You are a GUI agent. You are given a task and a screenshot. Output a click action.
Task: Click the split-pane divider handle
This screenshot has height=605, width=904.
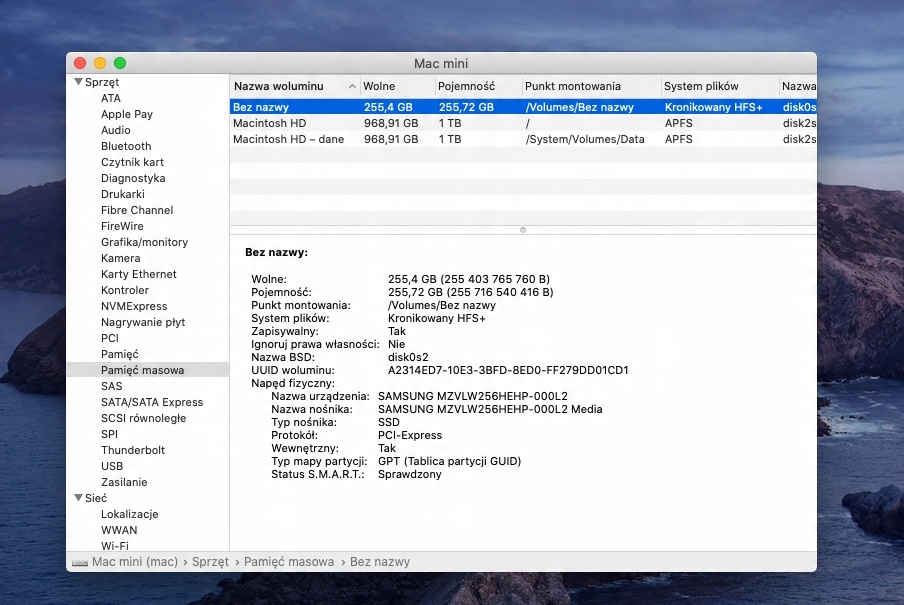[x=523, y=230]
